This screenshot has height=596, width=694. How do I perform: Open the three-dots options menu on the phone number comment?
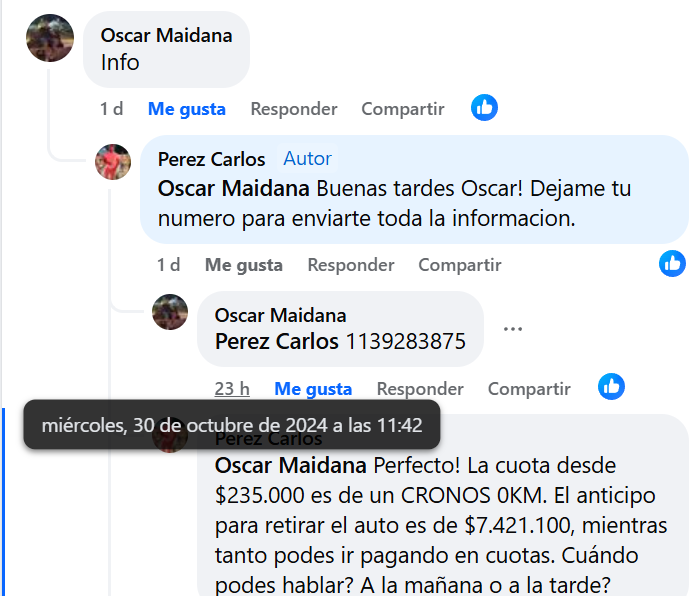pos(513,329)
